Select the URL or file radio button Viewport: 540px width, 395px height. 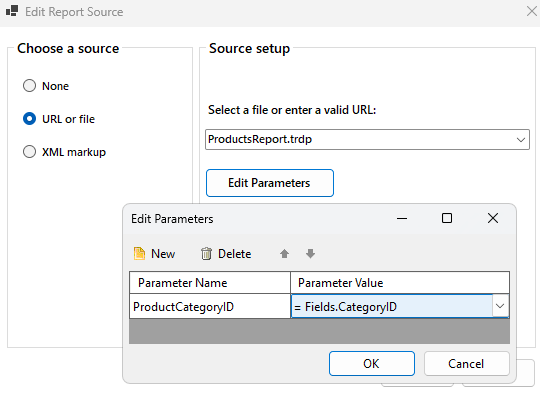click(29, 119)
